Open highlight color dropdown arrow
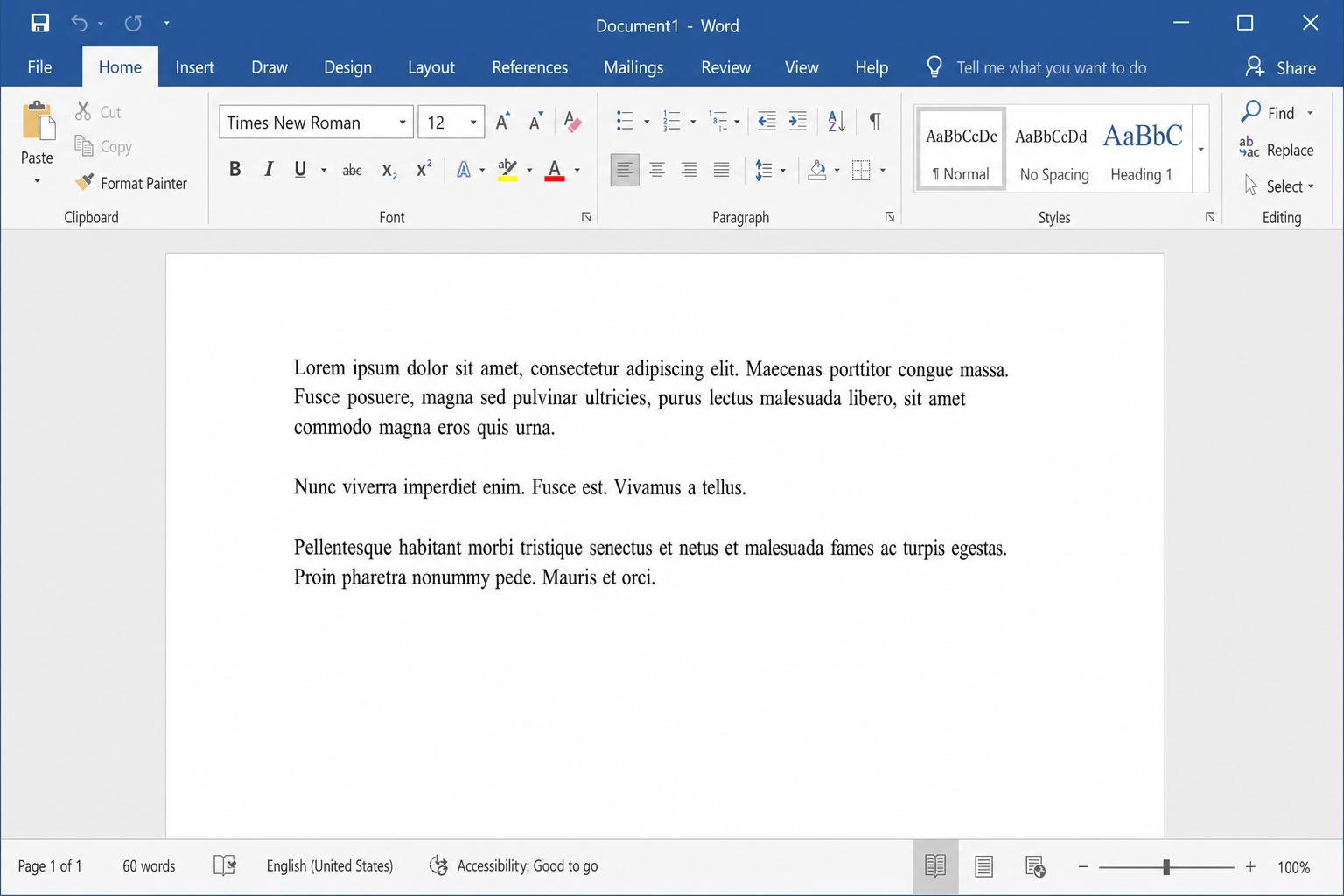This screenshot has width=1344, height=896. (x=529, y=170)
